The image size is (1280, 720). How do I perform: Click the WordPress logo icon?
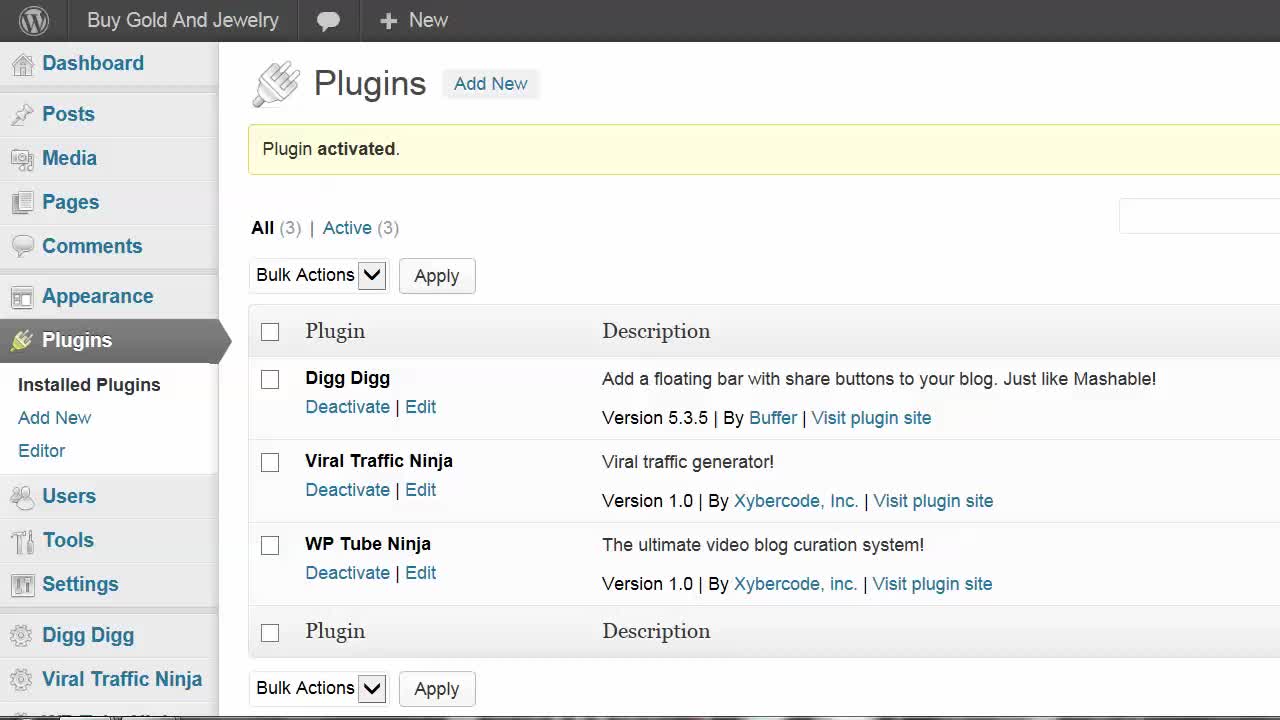[x=34, y=20]
